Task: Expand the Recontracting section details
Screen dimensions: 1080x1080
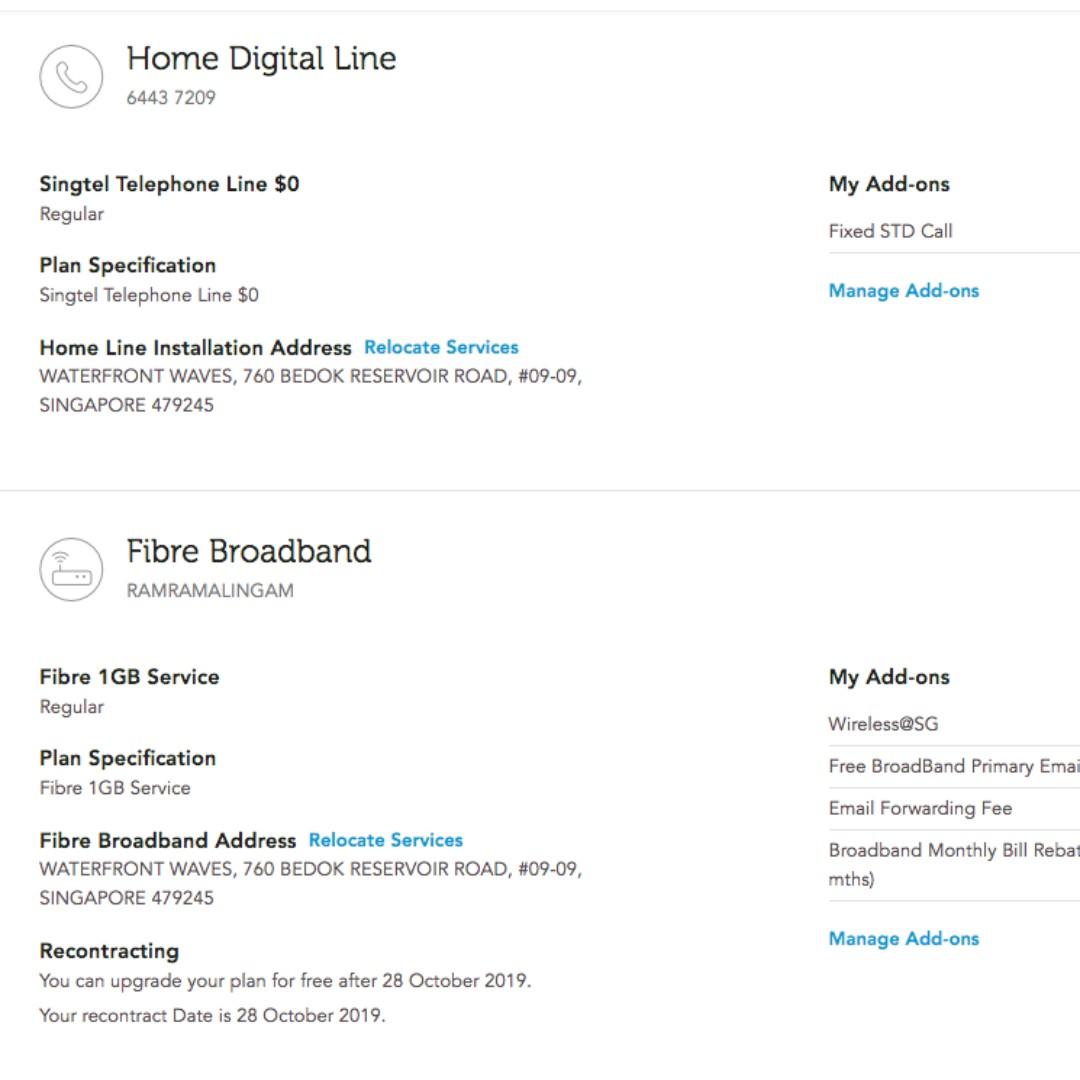Action: pos(110,950)
